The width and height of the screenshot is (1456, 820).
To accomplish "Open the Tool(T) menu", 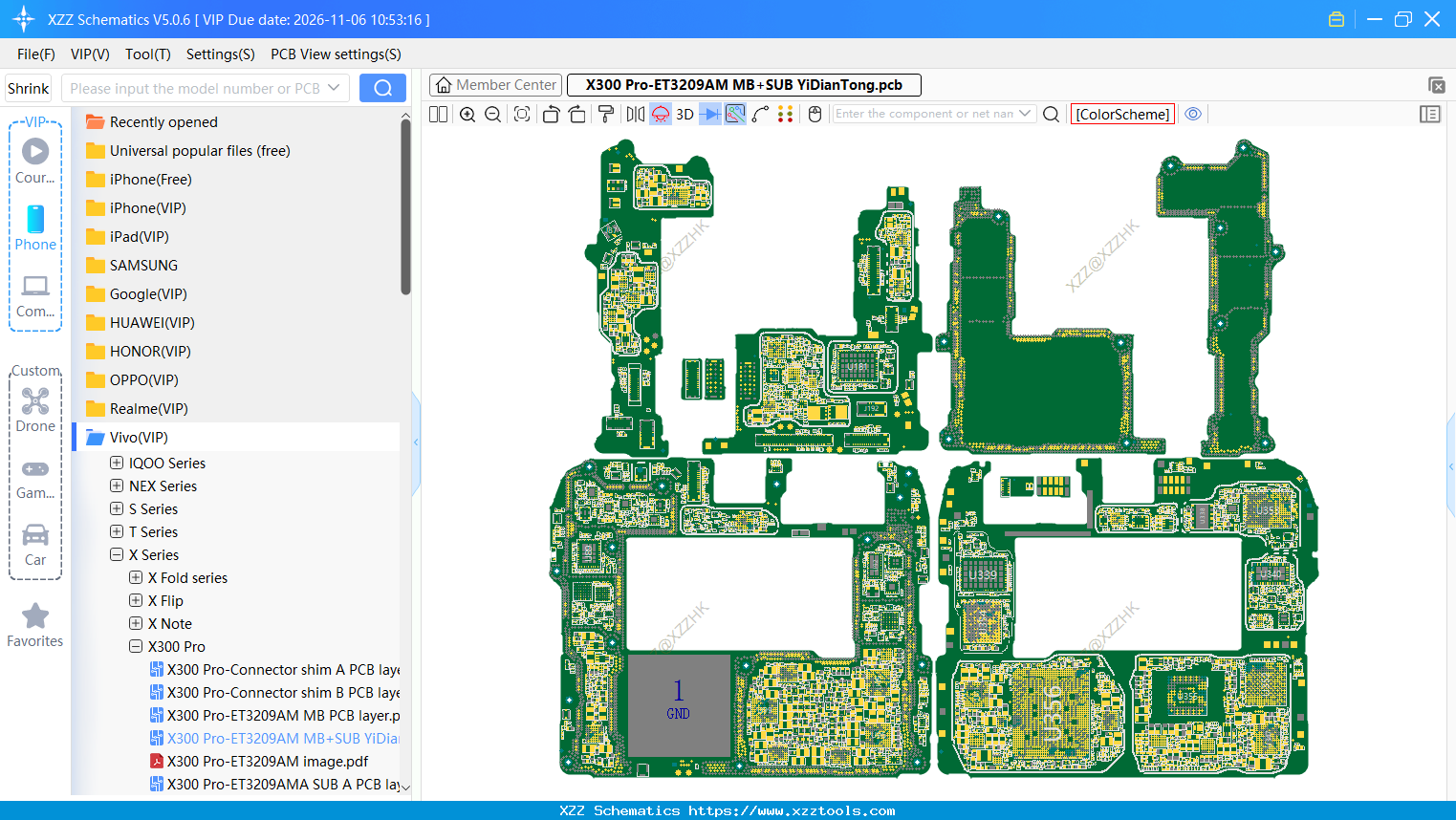I will pyautogui.click(x=148, y=54).
